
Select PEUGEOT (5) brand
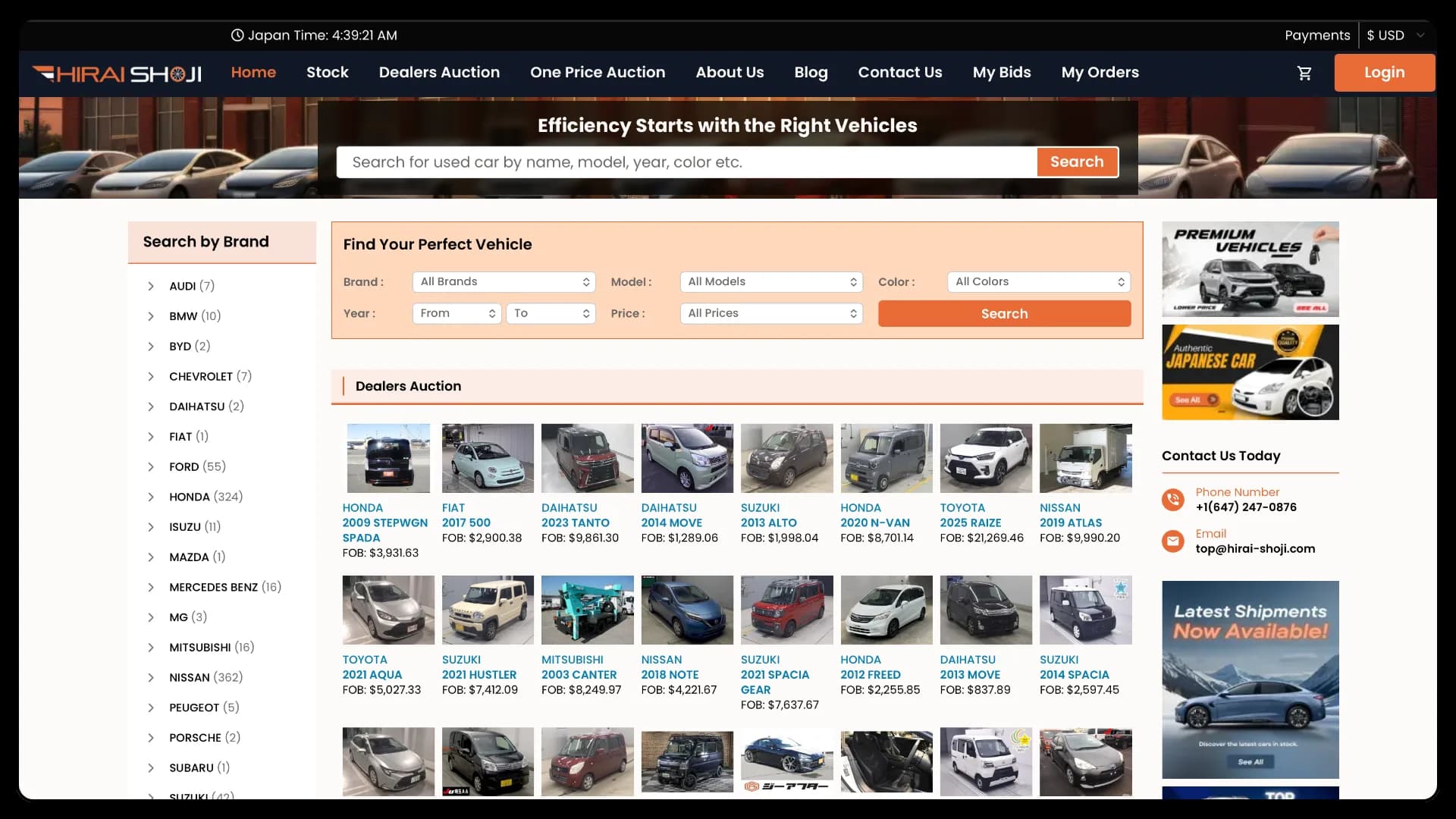pyautogui.click(x=204, y=708)
